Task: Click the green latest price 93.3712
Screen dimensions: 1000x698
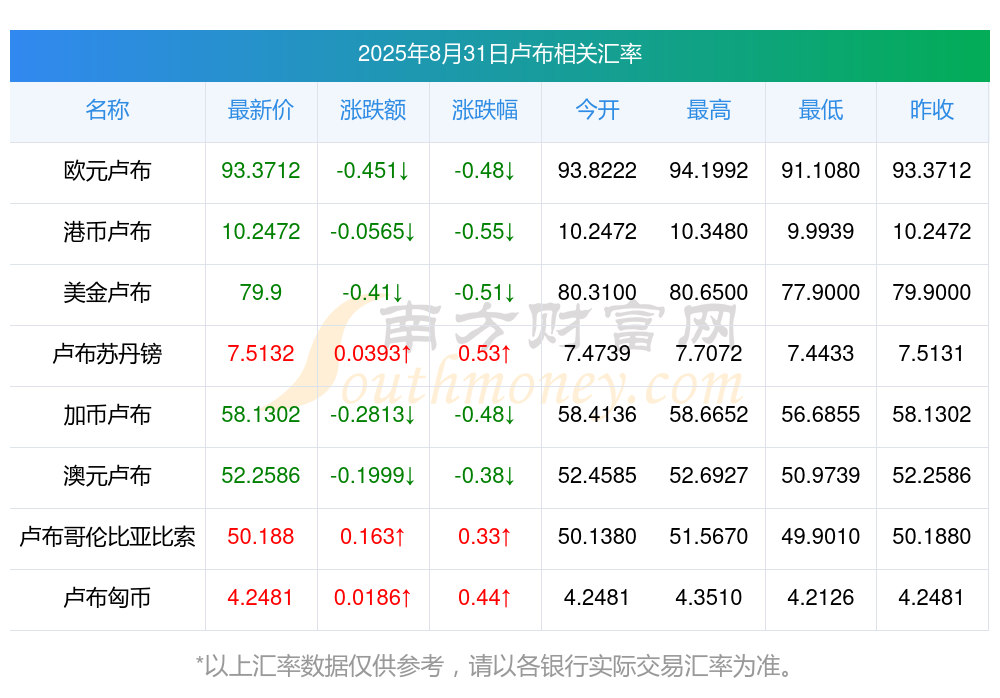Action: click(261, 170)
